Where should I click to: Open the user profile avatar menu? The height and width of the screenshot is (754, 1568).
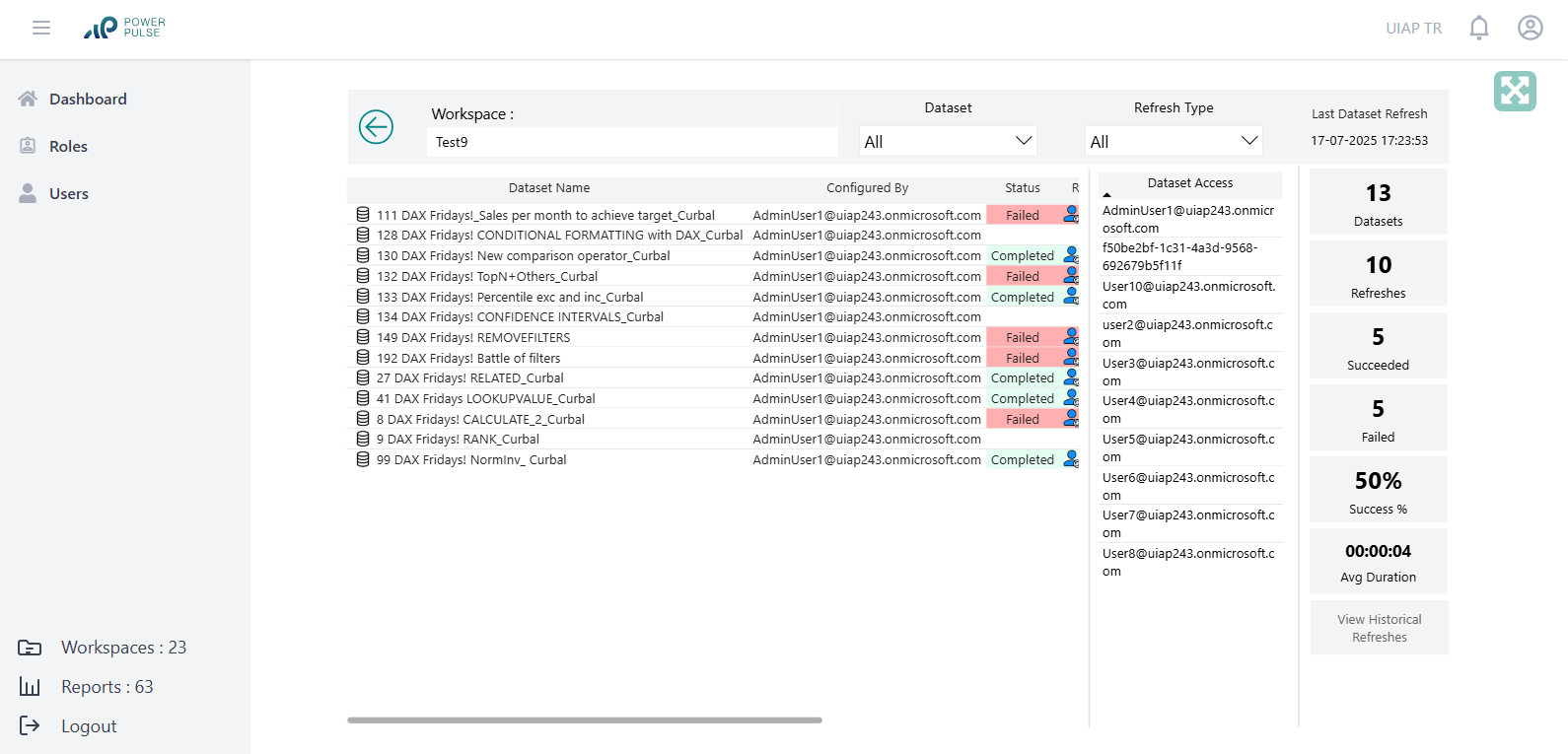tap(1530, 28)
